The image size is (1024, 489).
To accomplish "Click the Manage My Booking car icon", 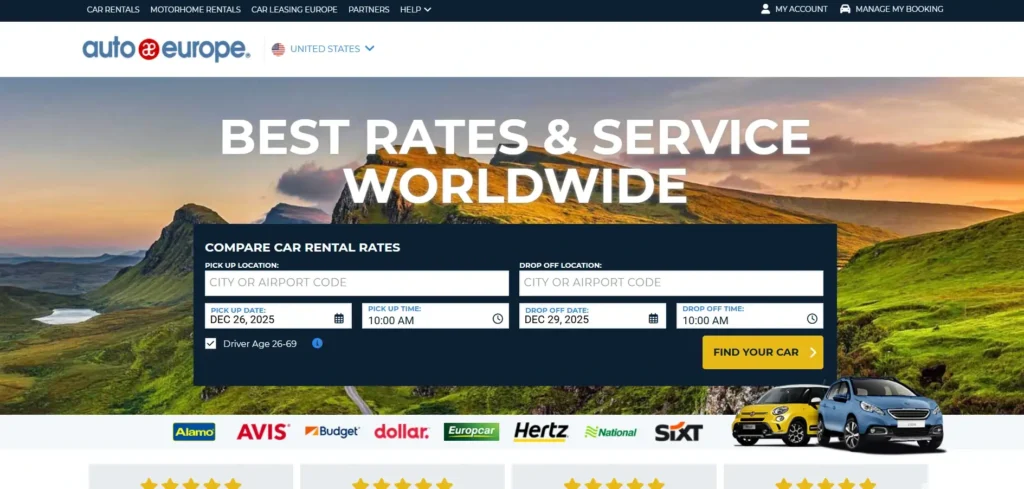I will [x=845, y=9].
